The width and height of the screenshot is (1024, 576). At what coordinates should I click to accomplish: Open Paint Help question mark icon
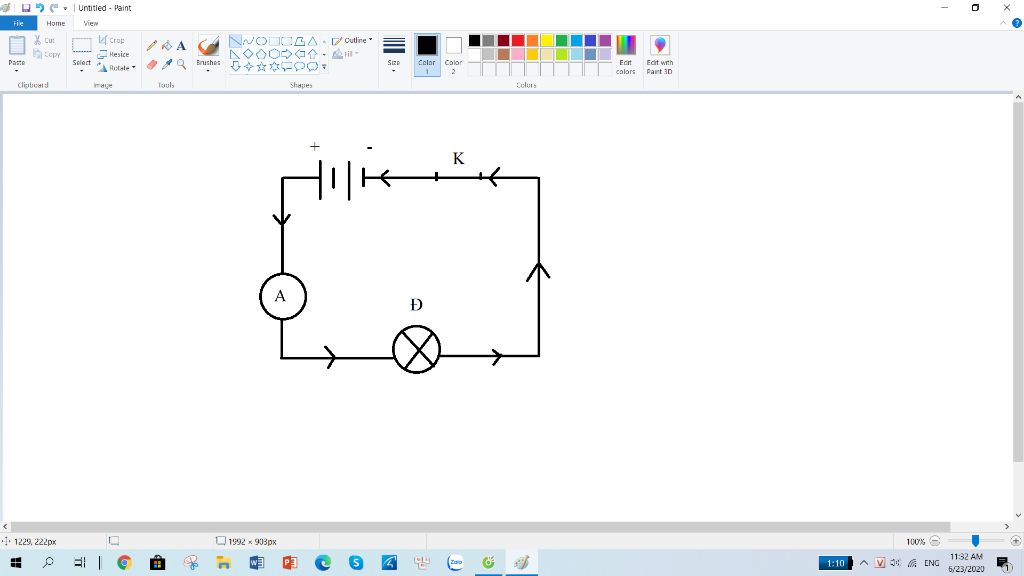click(1017, 23)
